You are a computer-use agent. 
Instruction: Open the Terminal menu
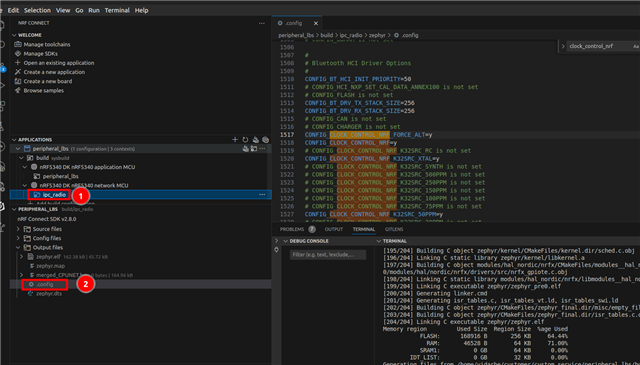117,10
